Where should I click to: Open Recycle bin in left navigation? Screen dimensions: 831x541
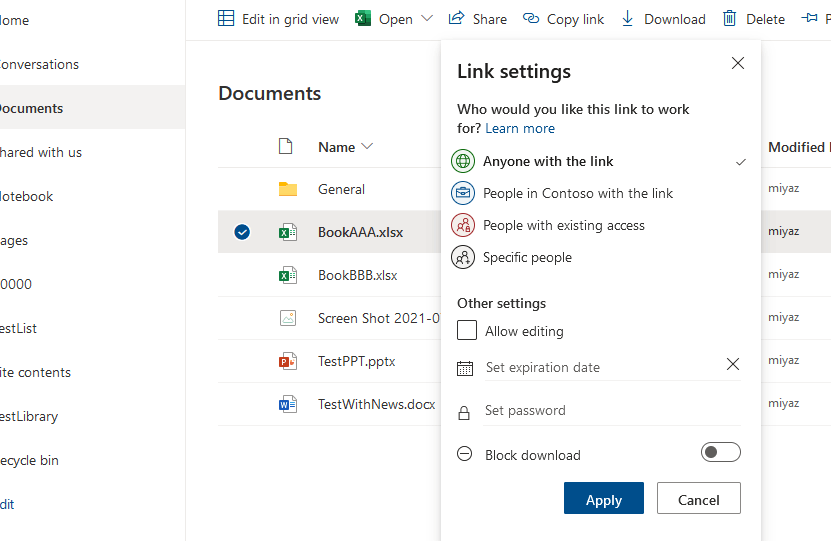pyautogui.click(x=29, y=460)
